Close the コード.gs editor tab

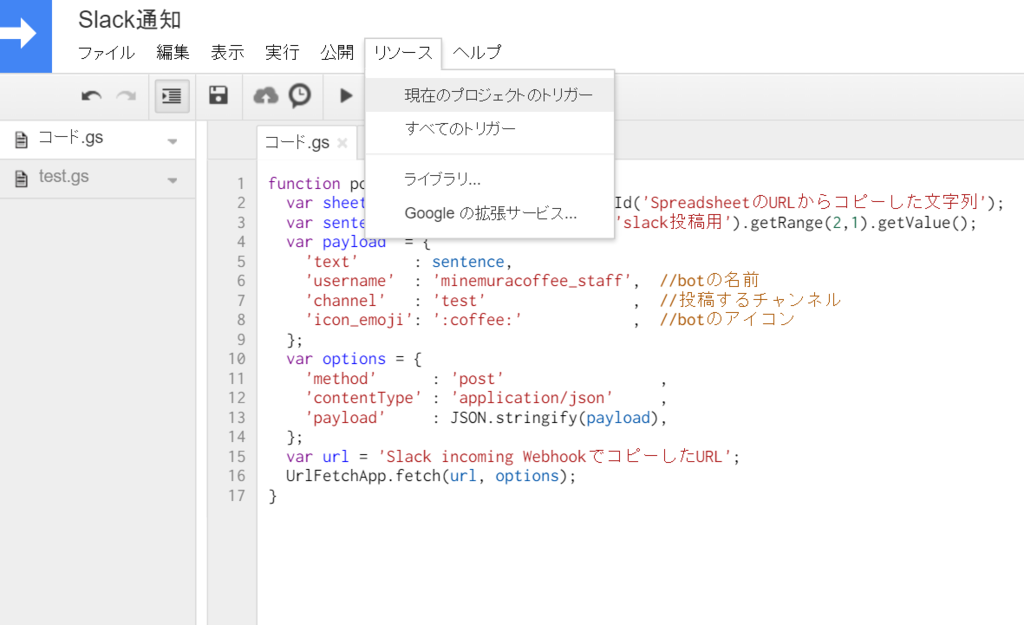point(342,143)
